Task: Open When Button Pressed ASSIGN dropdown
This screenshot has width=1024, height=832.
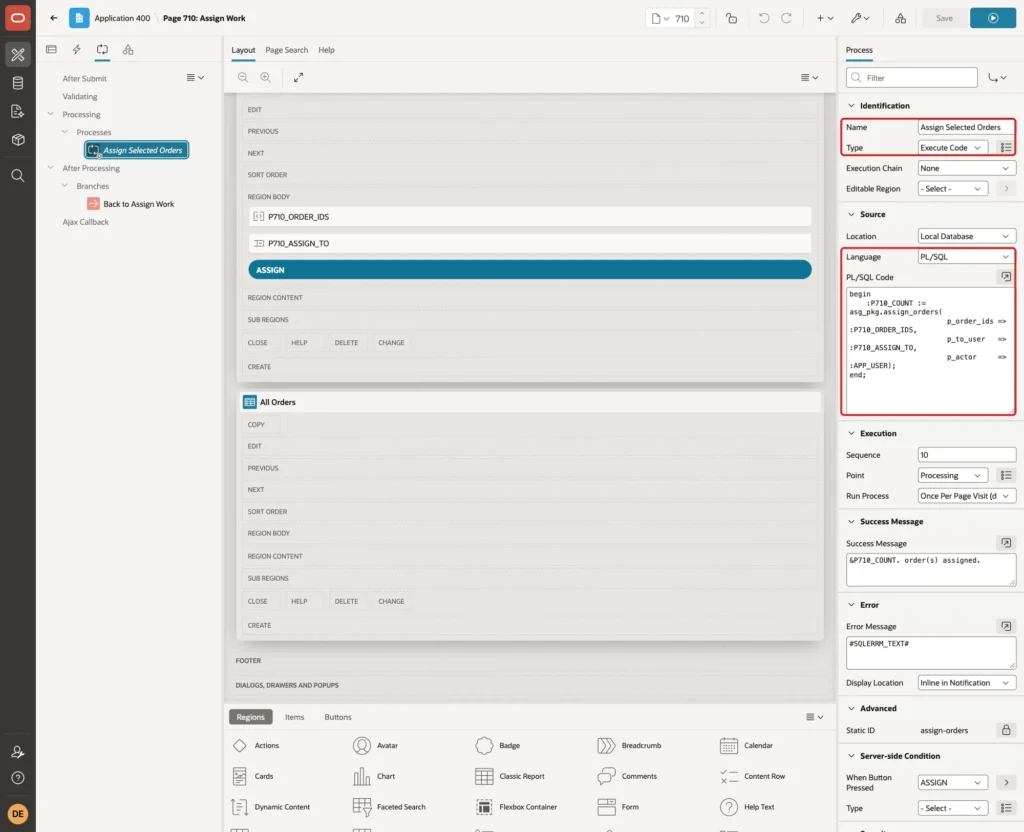Action: [952, 782]
